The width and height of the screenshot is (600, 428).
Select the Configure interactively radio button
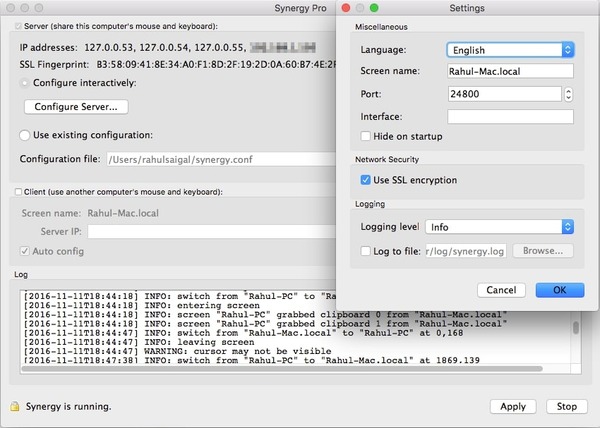(x=24, y=83)
